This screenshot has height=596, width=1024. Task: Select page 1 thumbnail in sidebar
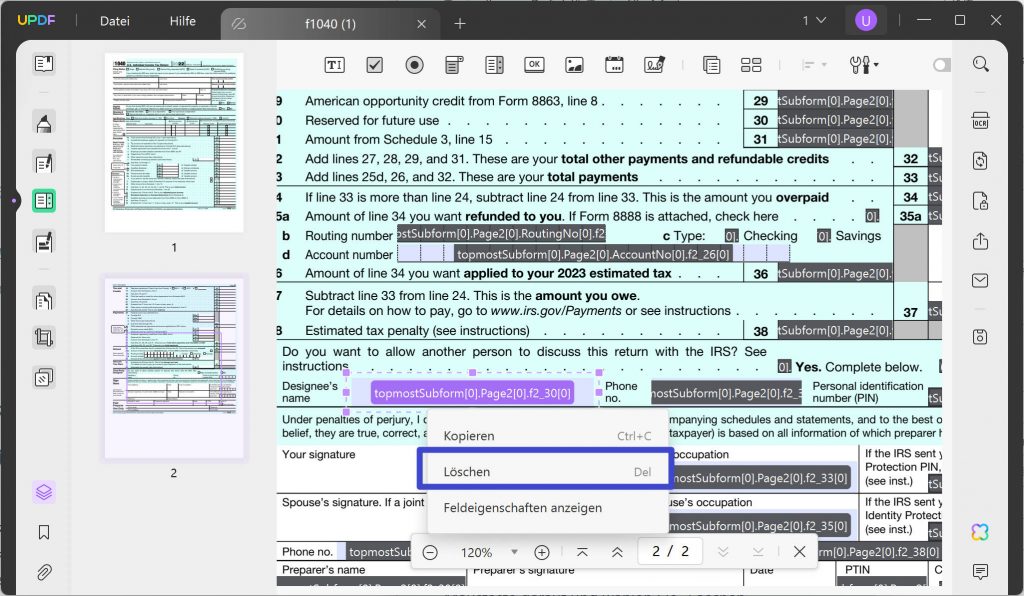point(173,141)
